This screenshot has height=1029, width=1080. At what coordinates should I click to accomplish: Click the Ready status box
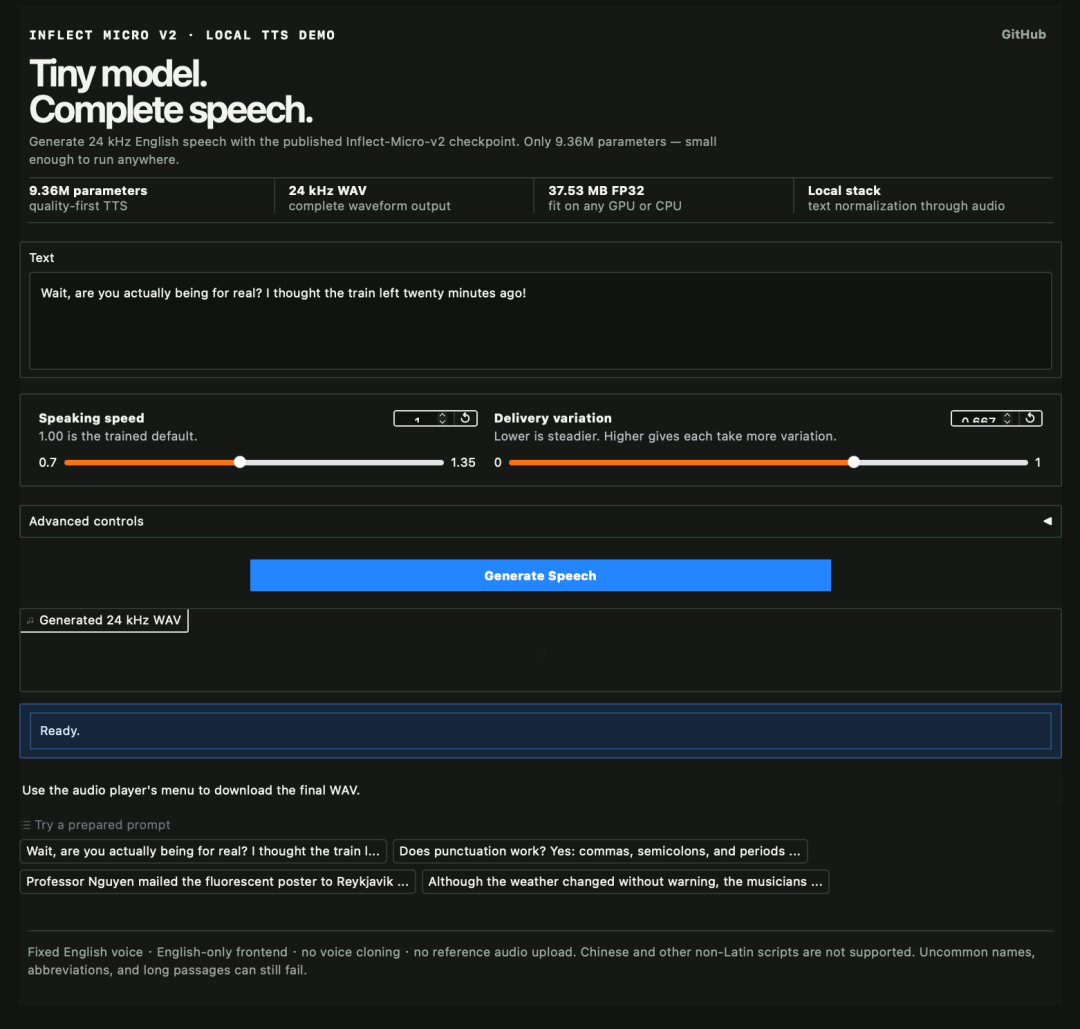coord(540,731)
